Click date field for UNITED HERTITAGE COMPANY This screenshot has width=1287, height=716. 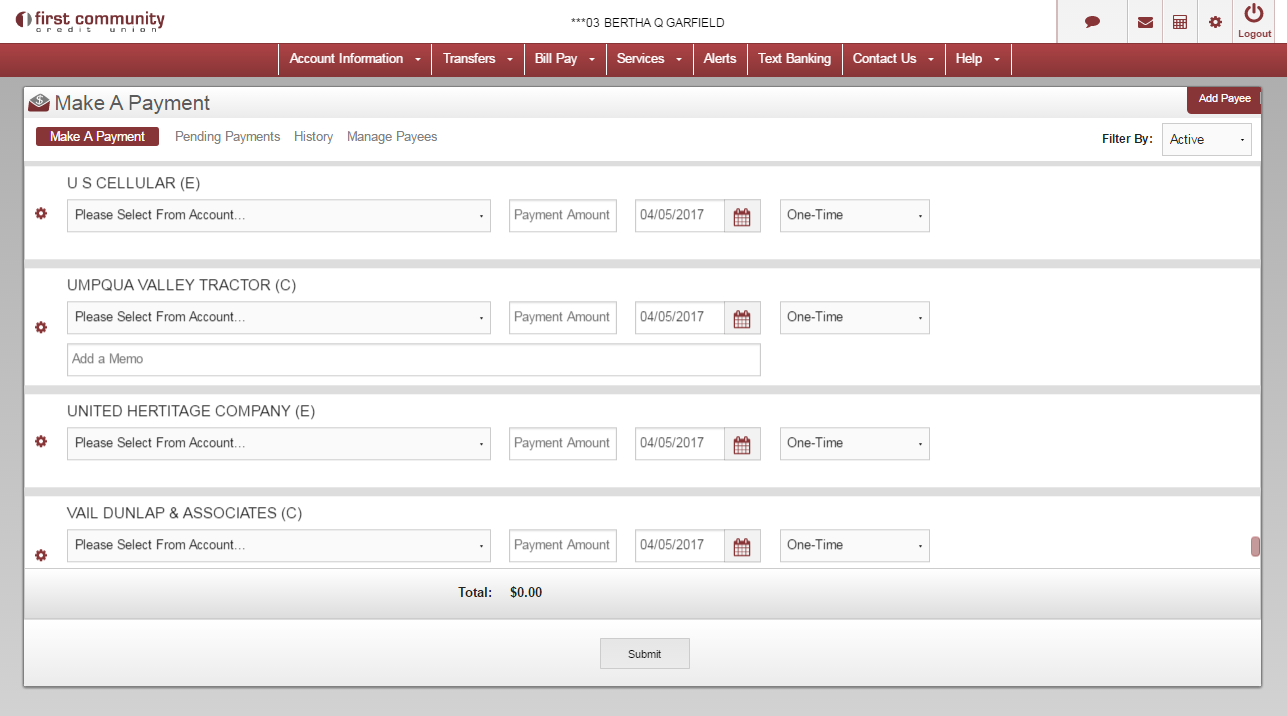tap(680, 444)
